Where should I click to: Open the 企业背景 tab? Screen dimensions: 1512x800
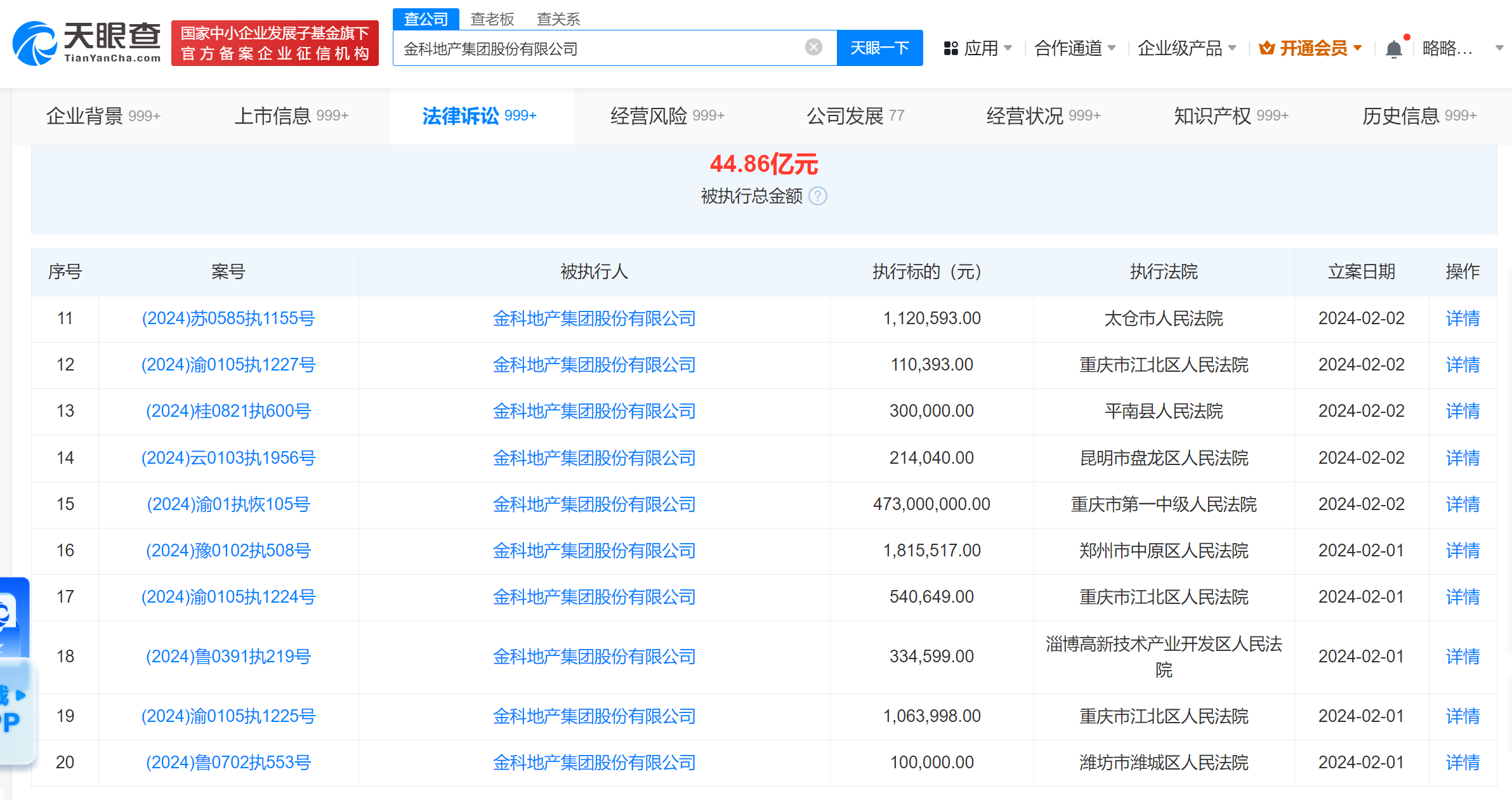coord(103,116)
